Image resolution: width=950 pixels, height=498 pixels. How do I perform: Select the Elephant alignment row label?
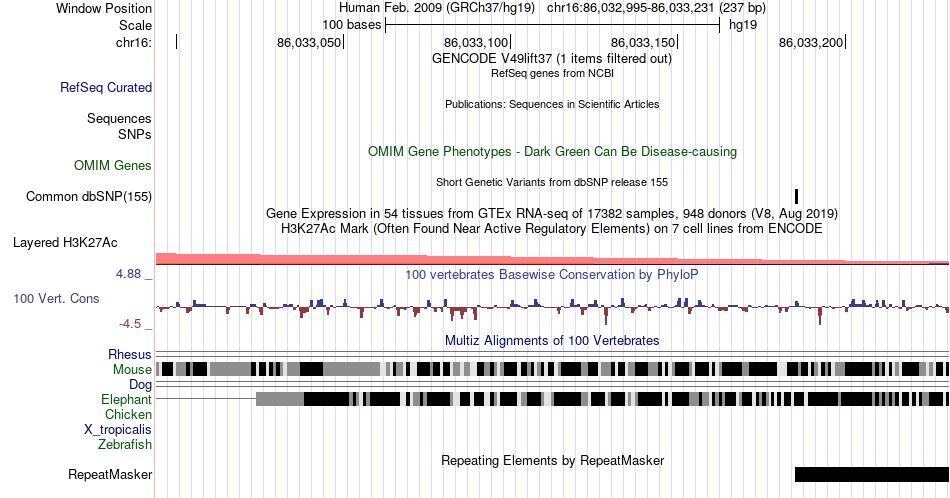(x=127, y=399)
